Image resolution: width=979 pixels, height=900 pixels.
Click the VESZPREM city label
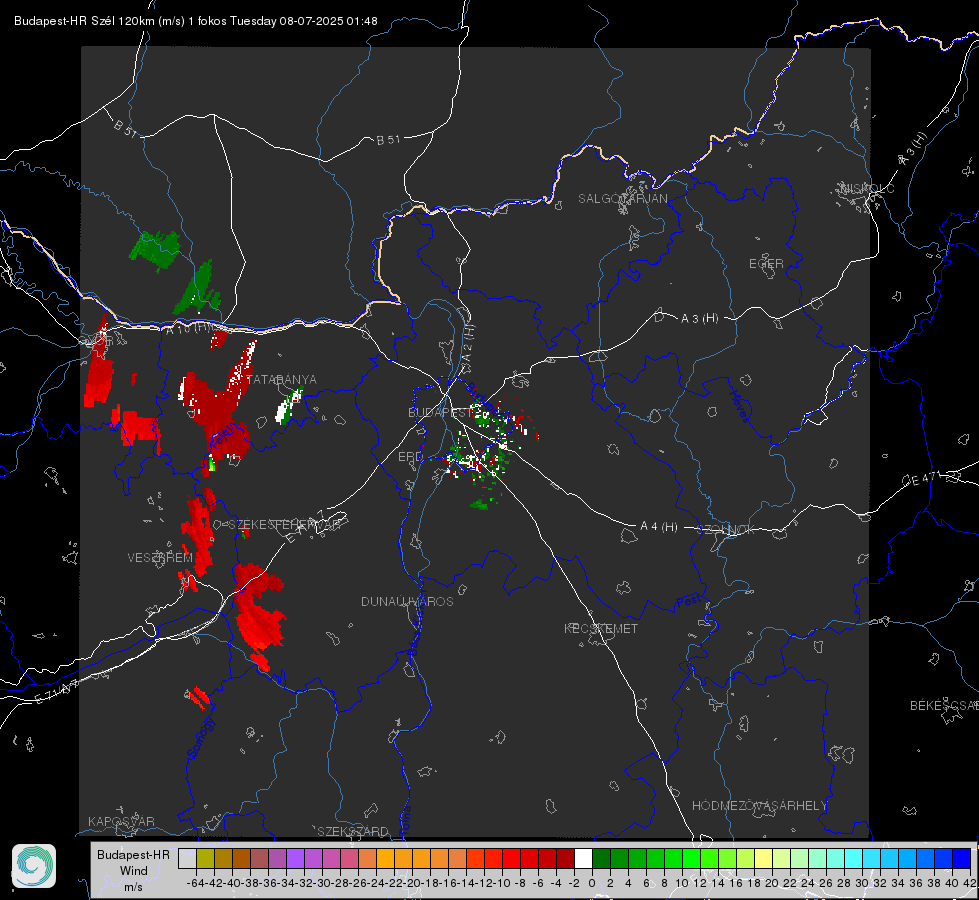(160, 557)
